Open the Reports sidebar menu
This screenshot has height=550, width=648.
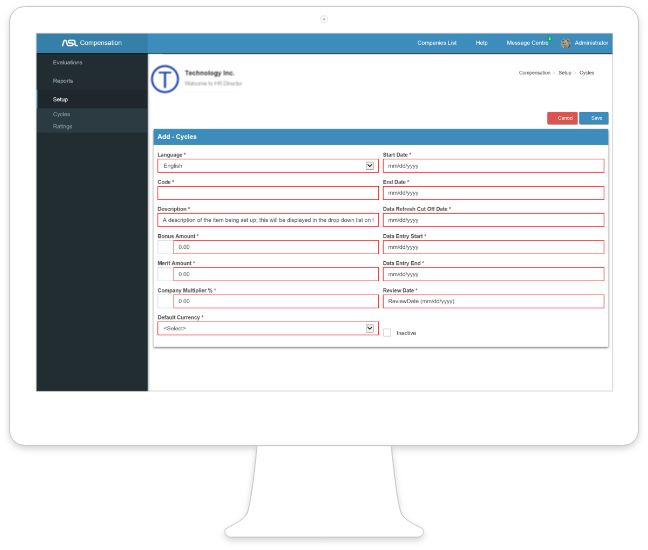63,81
